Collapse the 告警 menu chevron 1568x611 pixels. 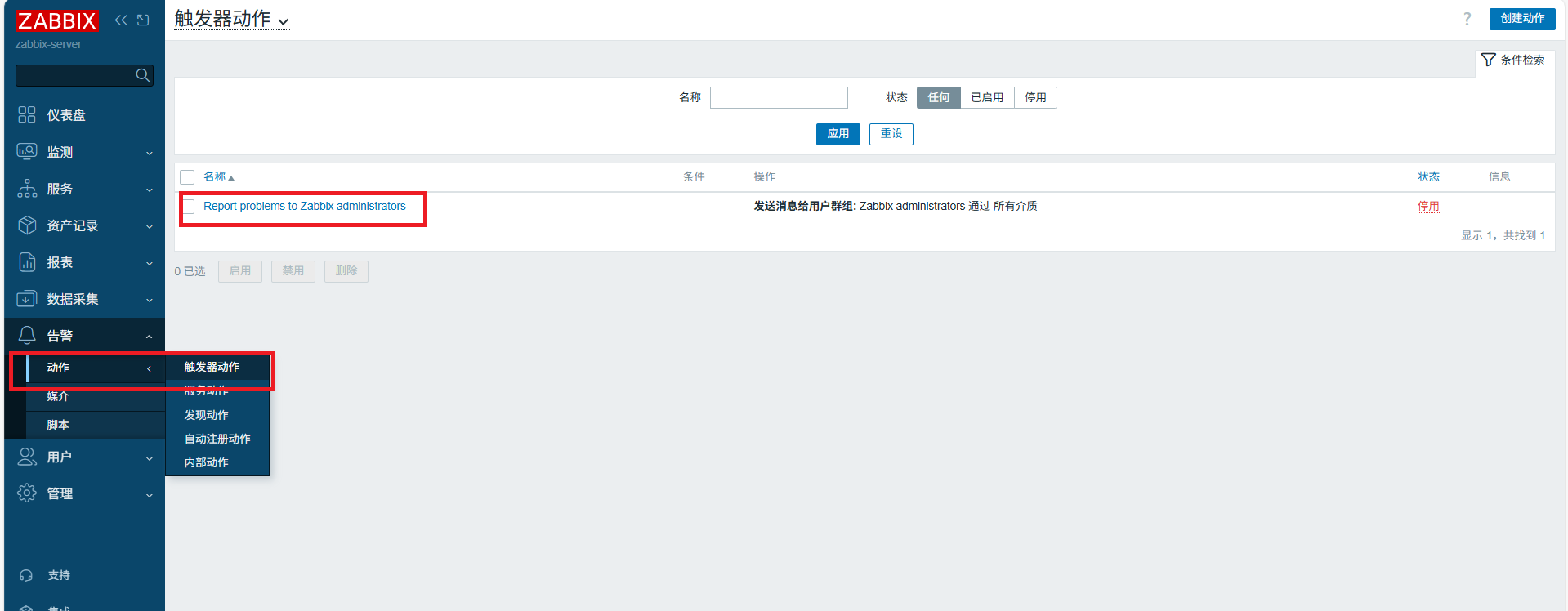pos(150,337)
